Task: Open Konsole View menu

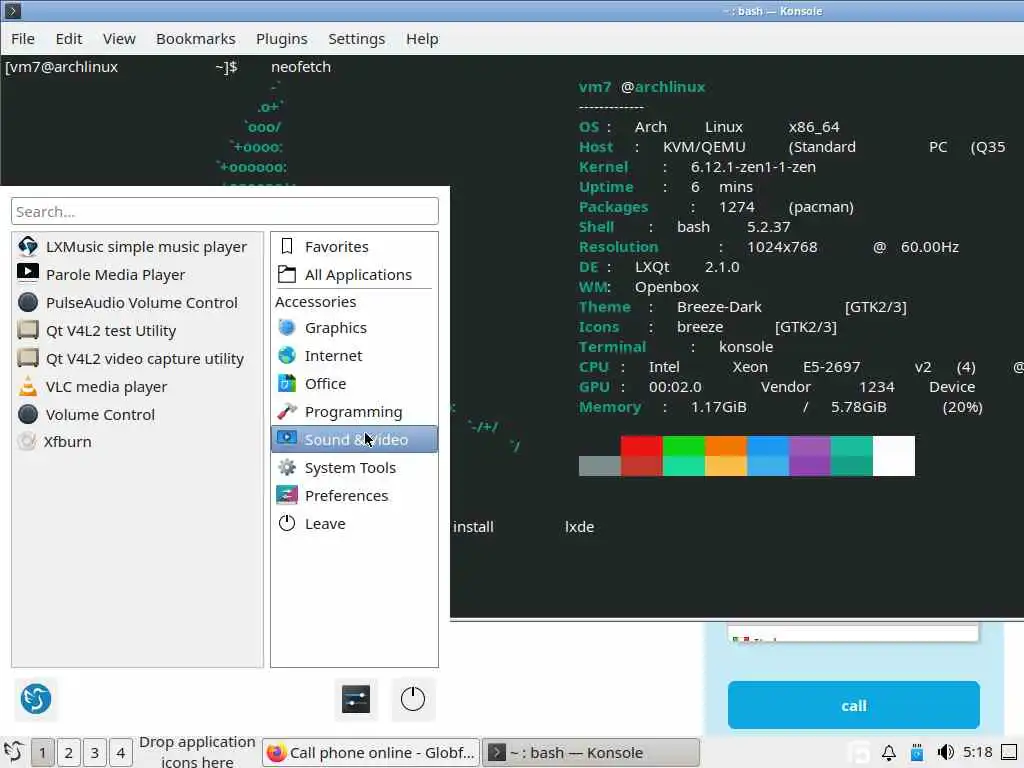Action: click(119, 39)
